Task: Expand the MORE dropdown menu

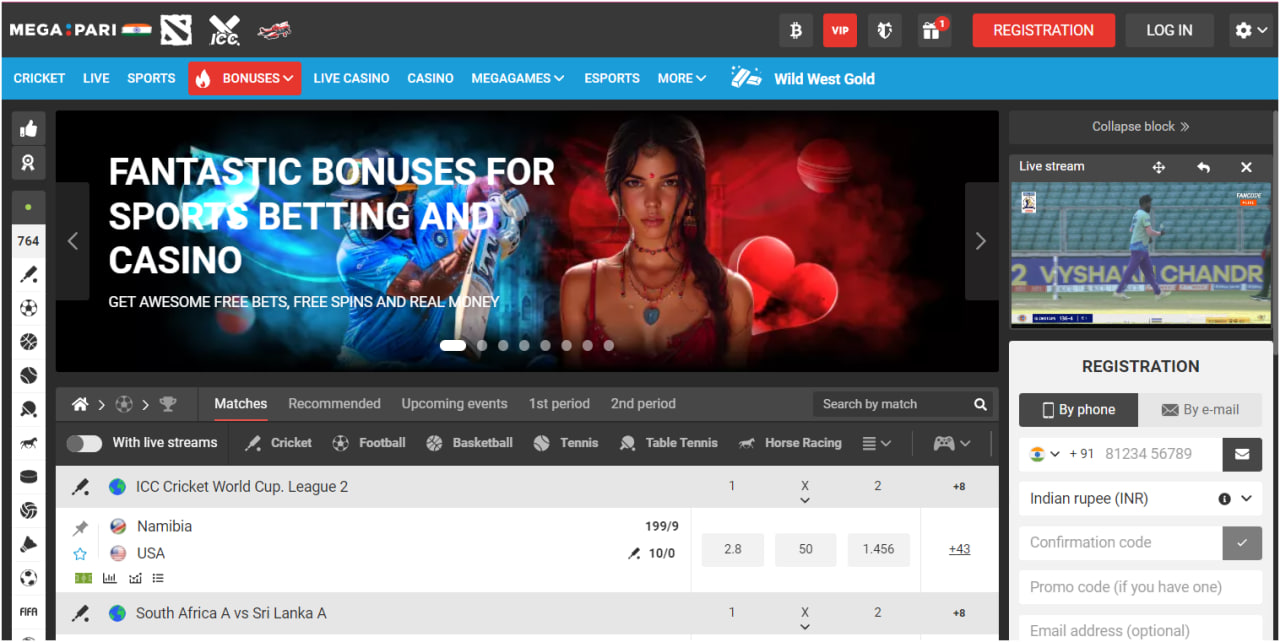Action: (x=682, y=78)
